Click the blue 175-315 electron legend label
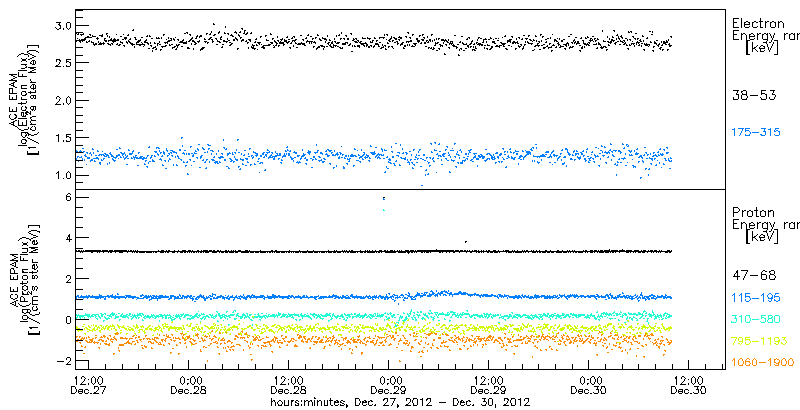The width and height of the screenshot is (800, 410). [x=756, y=133]
